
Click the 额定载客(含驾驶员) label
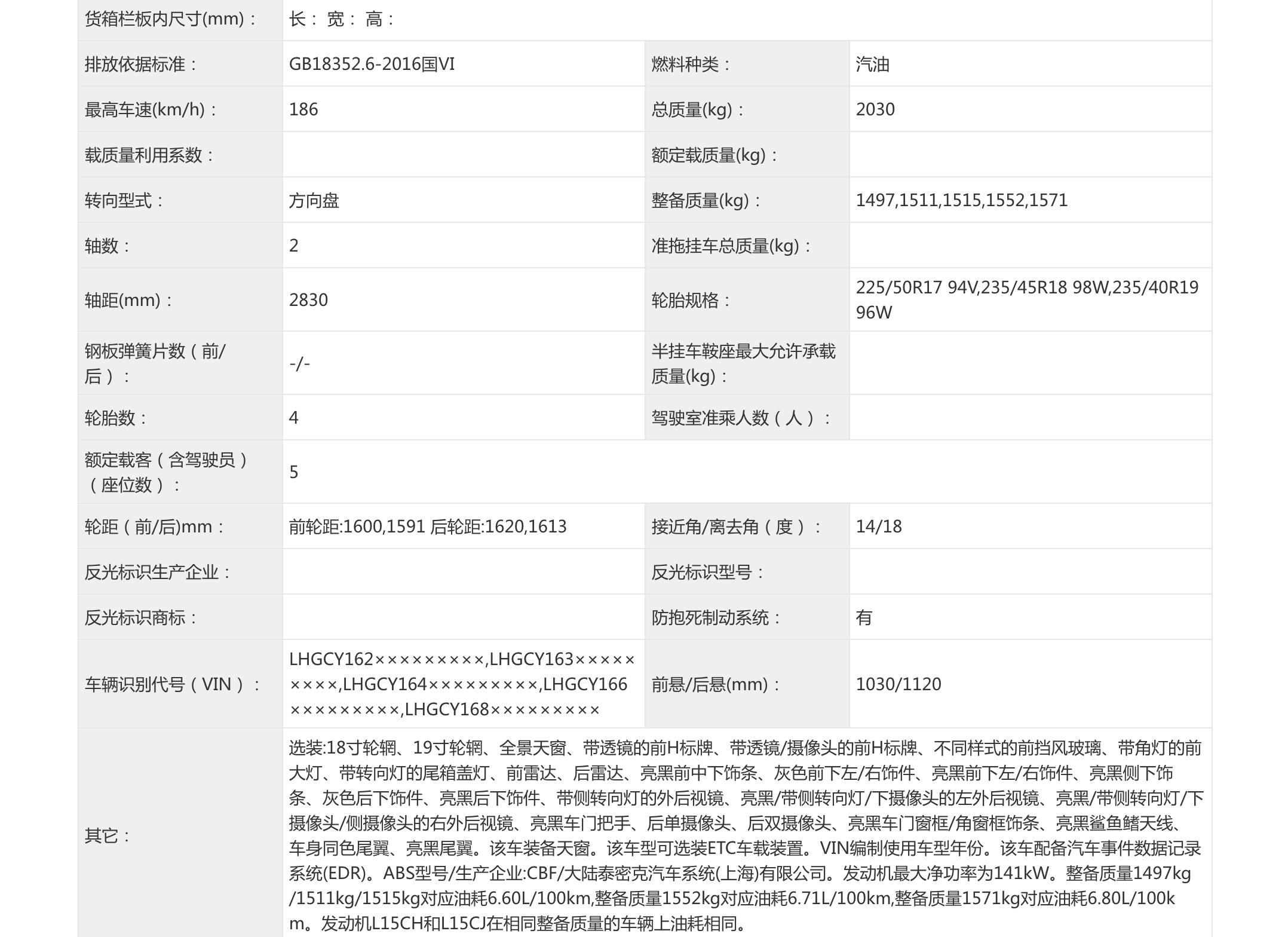click(166, 472)
